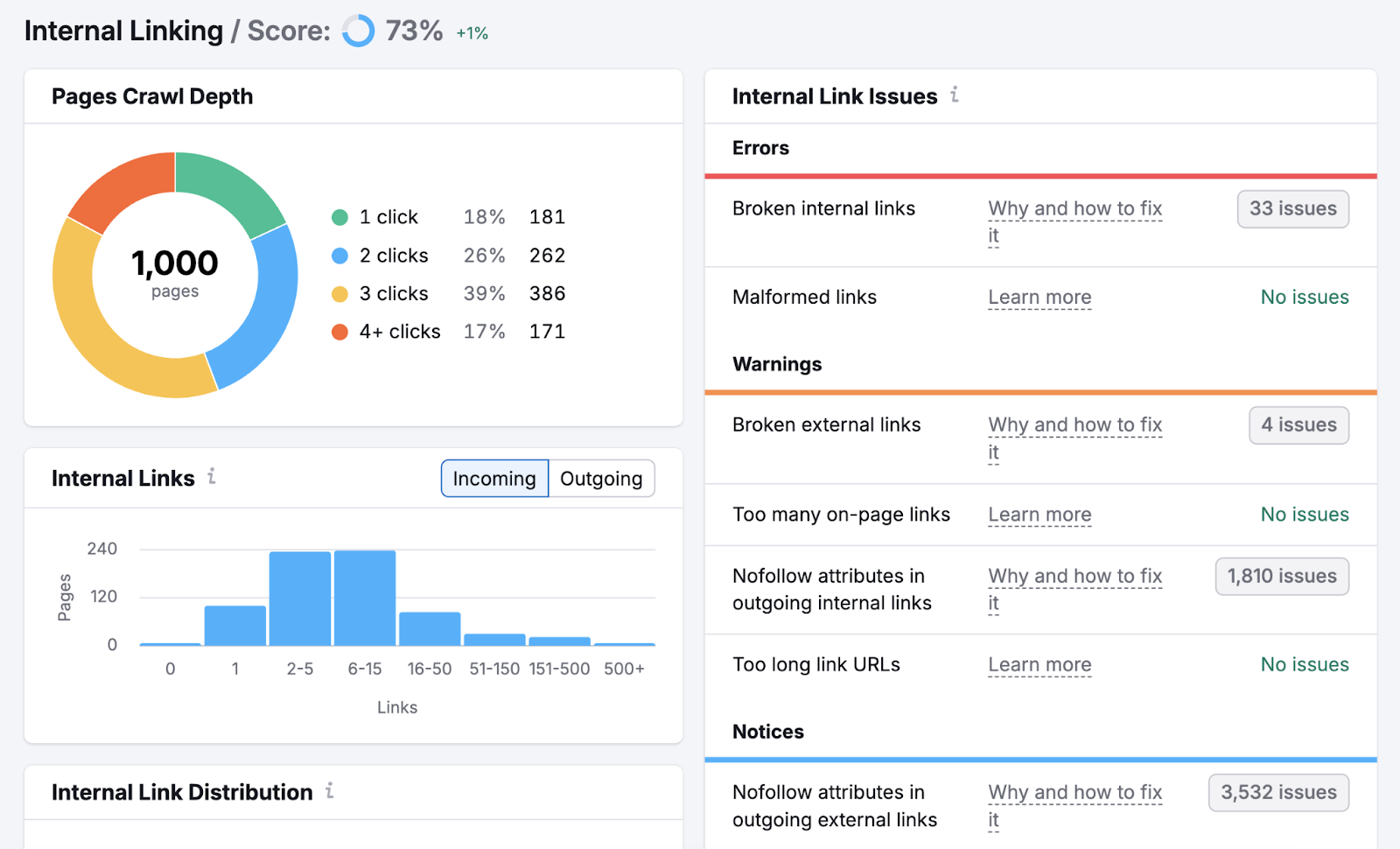The height and width of the screenshot is (849, 1400).
Task: Click the score progress ring next to 73%
Action: pos(359,31)
